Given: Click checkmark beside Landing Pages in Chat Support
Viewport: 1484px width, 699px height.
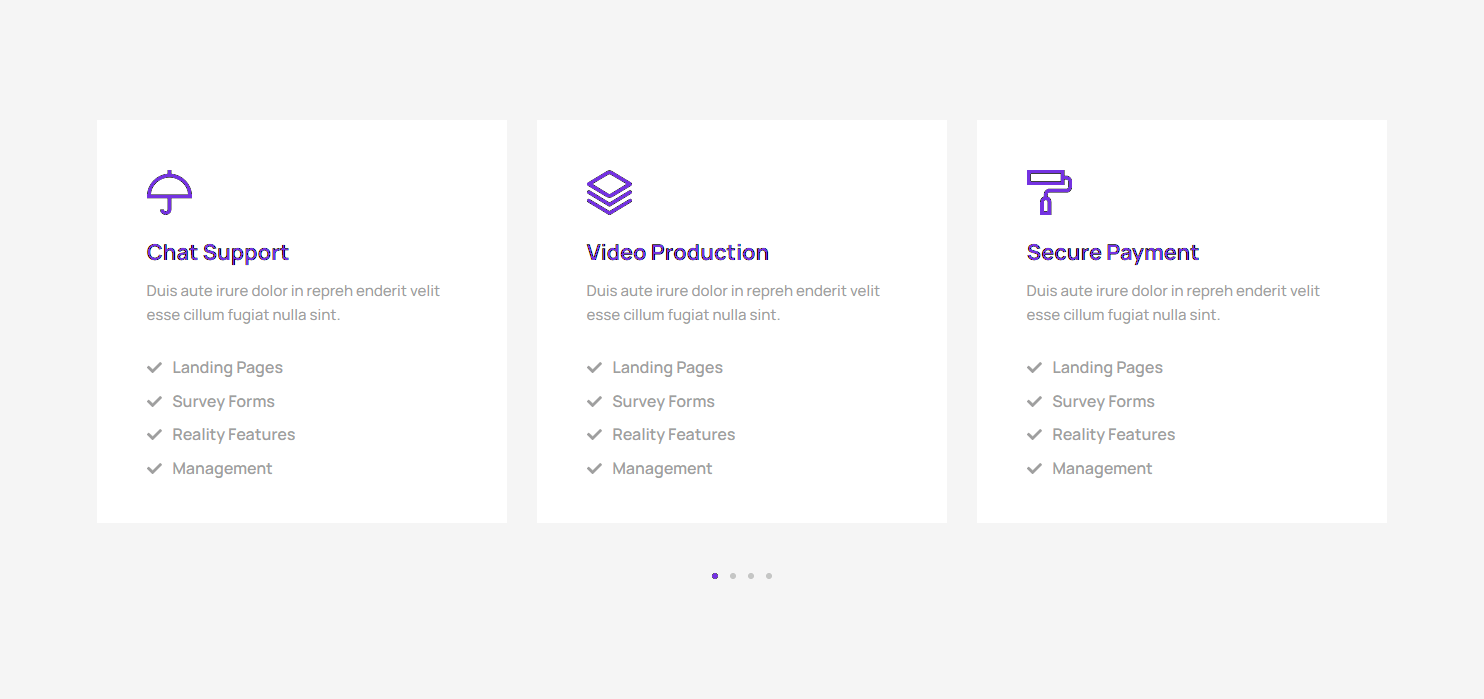Looking at the screenshot, I should [x=155, y=368].
